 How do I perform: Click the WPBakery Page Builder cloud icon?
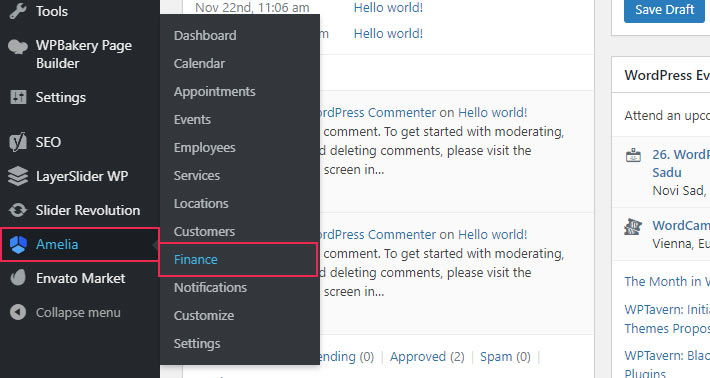(x=18, y=46)
